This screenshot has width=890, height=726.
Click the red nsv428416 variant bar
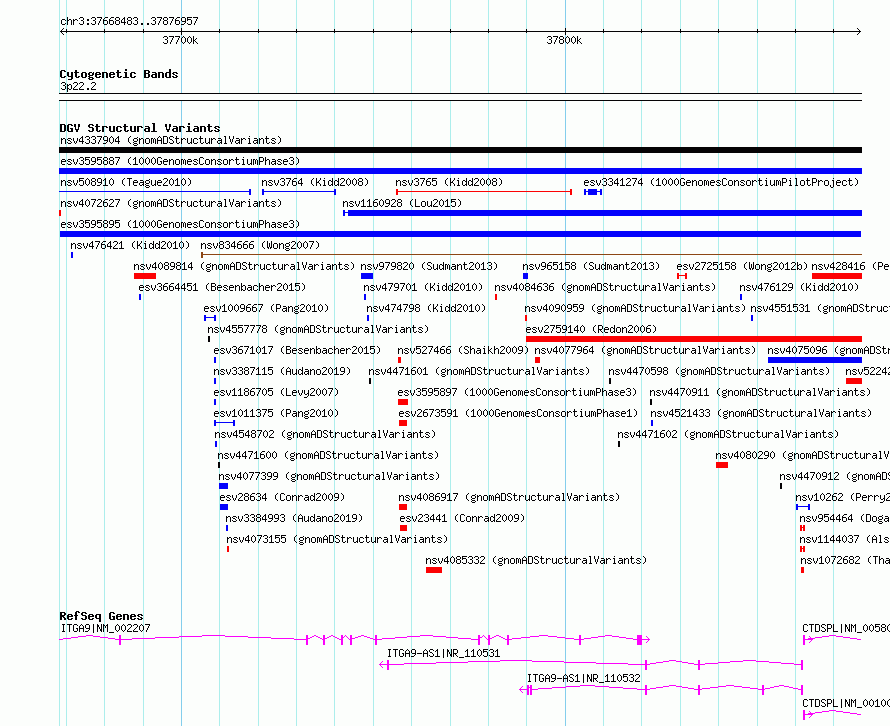coord(837,276)
